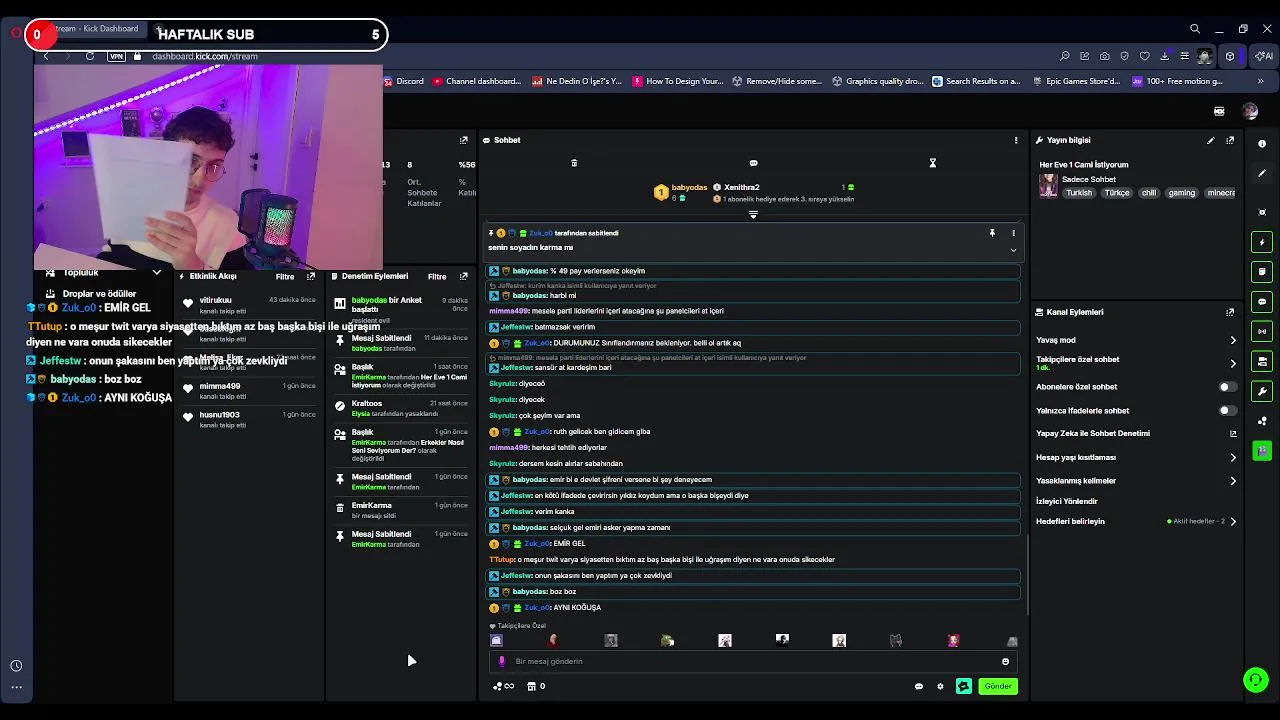
Task: Pop out Denetim Eylemleri panel
Action: point(463,277)
